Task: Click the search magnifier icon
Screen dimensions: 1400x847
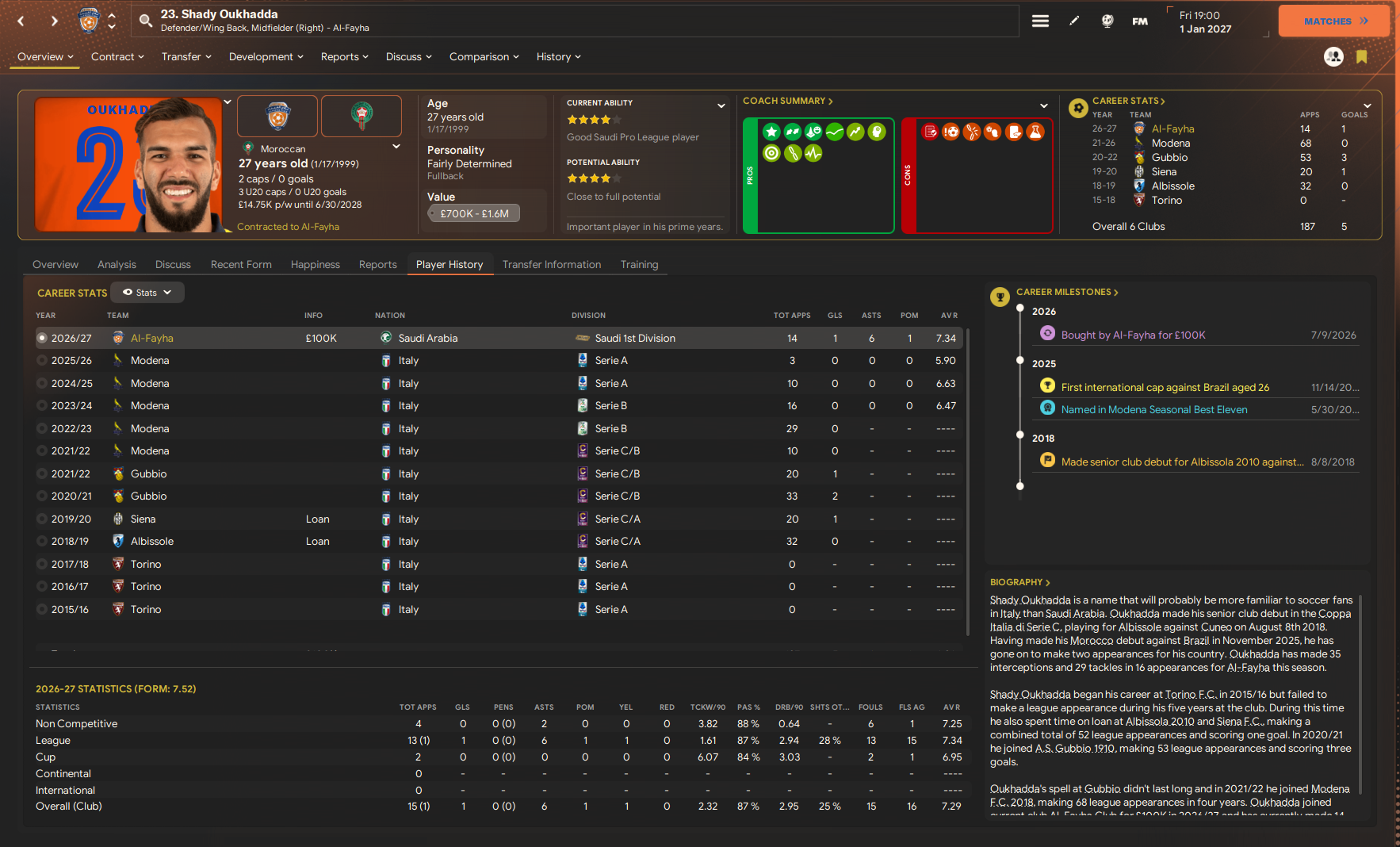Action: (x=146, y=21)
